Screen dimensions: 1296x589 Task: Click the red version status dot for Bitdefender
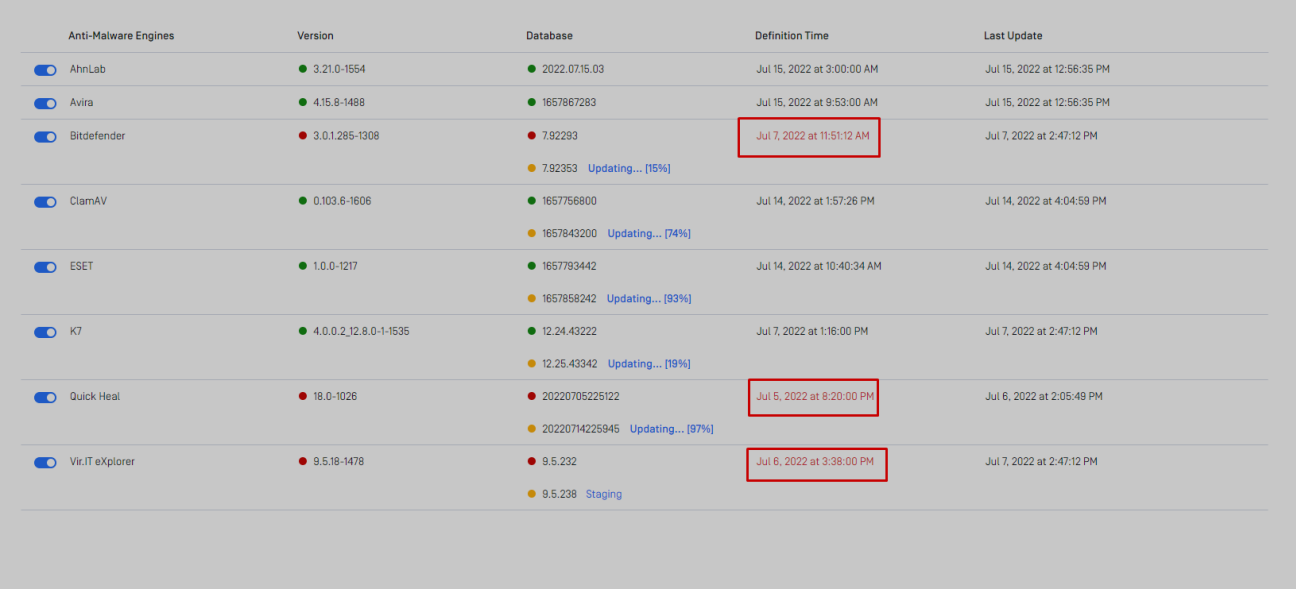(303, 135)
